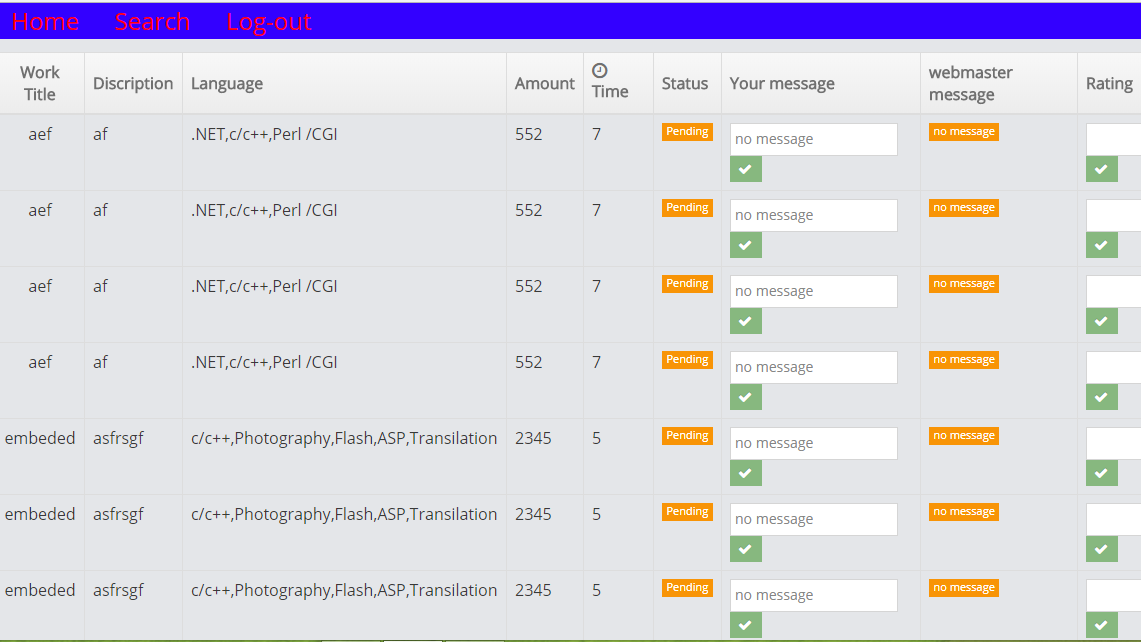The height and width of the screenshot is (642, 1141).
Task: Click rating checkmark in second aef row
Action: click(x=1101, y=246)
